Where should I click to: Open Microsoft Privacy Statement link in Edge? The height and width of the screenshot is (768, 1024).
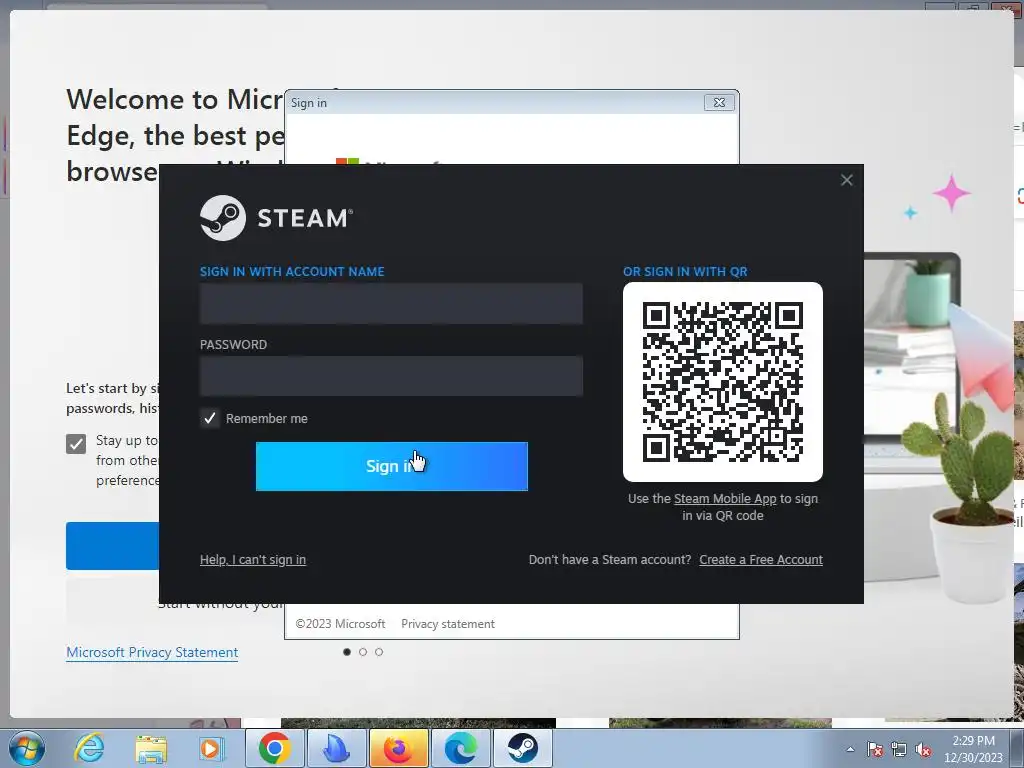tap(152, 652)
